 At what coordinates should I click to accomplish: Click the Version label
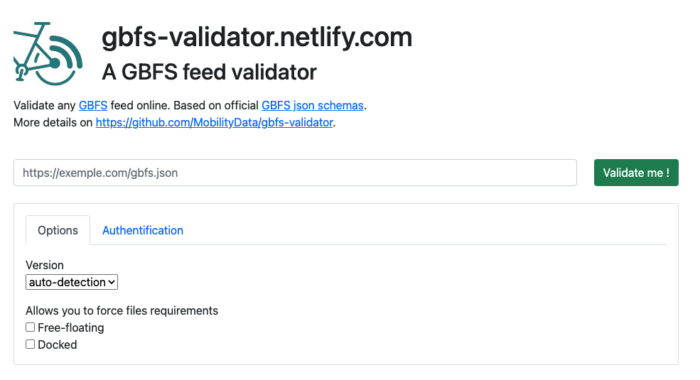(45, 265)
